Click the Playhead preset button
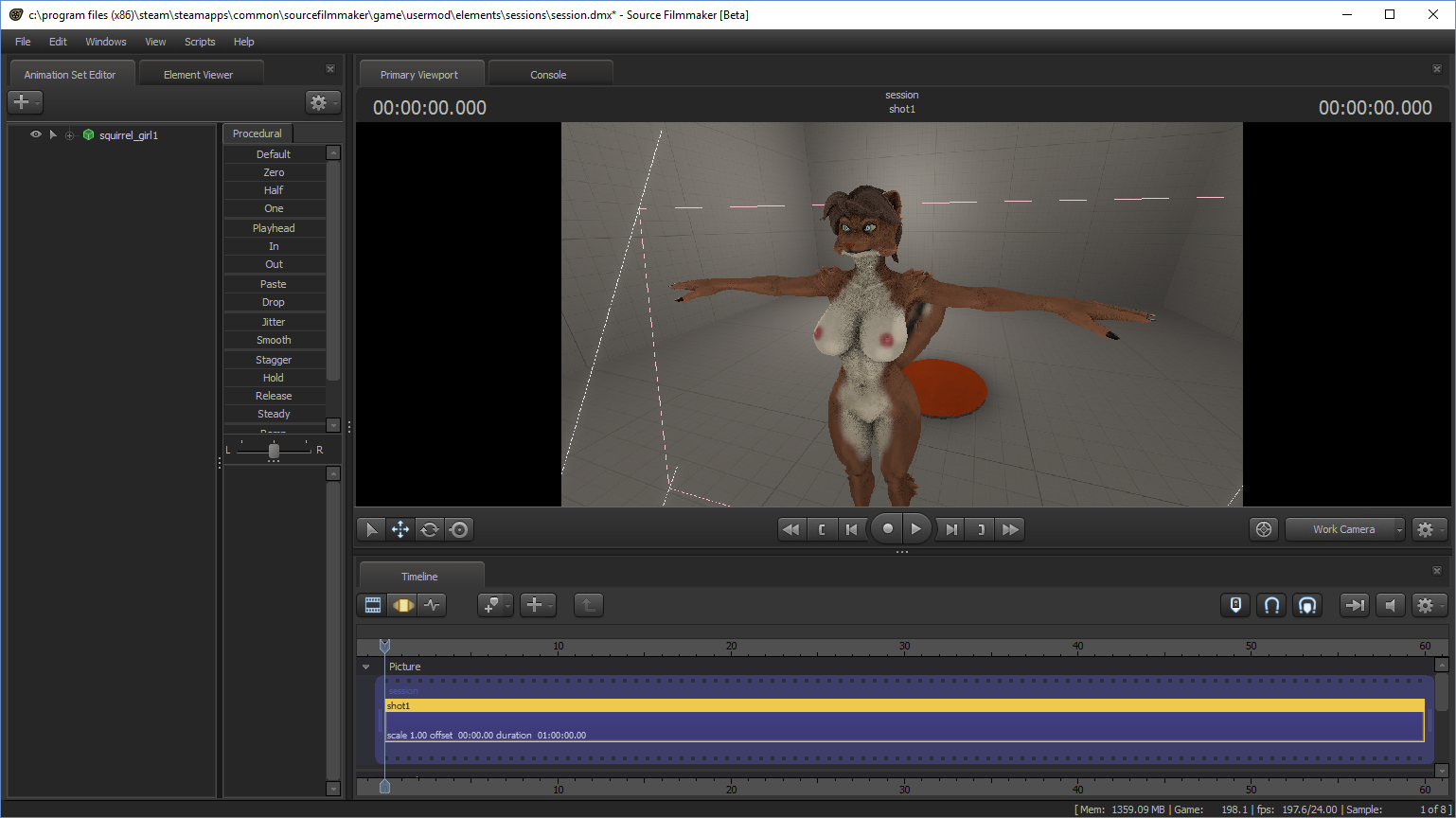Image resolution: width=1456 pixels, height=818 pixels. (x=274, y=228)
